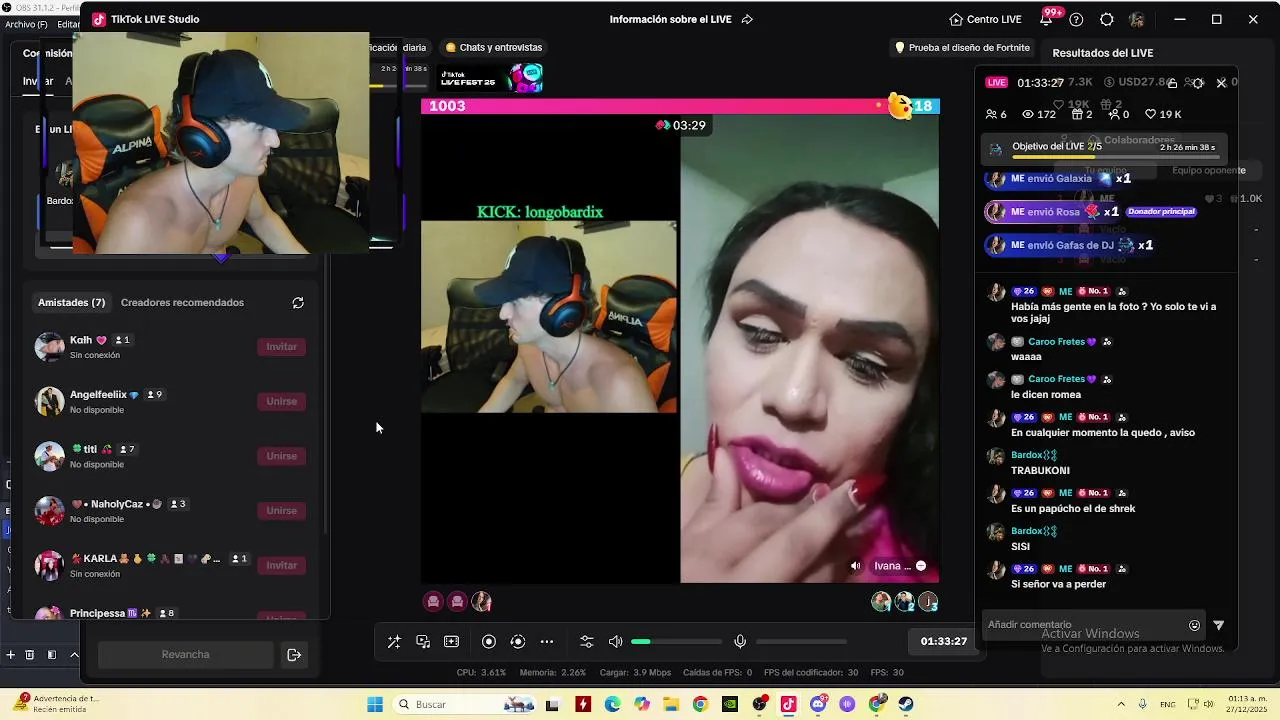Click the share arrow beside Información sobre el LIVE
This screenshot has width=1280, height=720.
click(747, 19)
